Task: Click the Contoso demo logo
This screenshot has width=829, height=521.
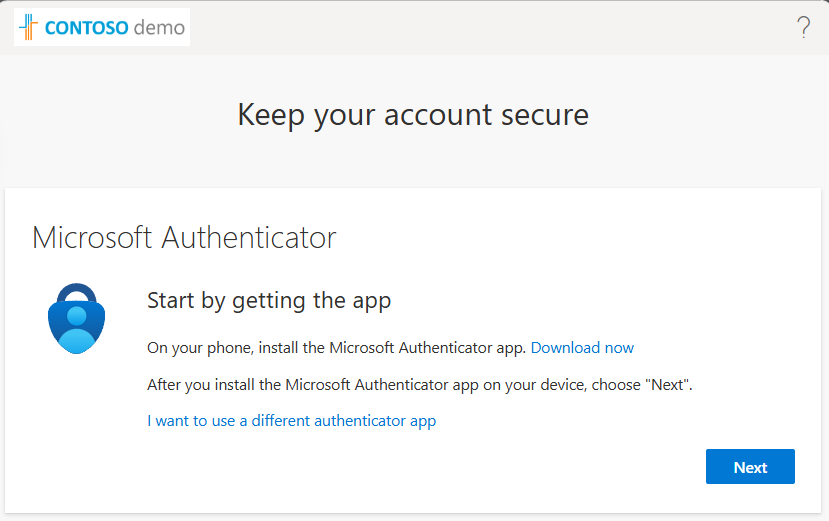Action: click(102, 27)
